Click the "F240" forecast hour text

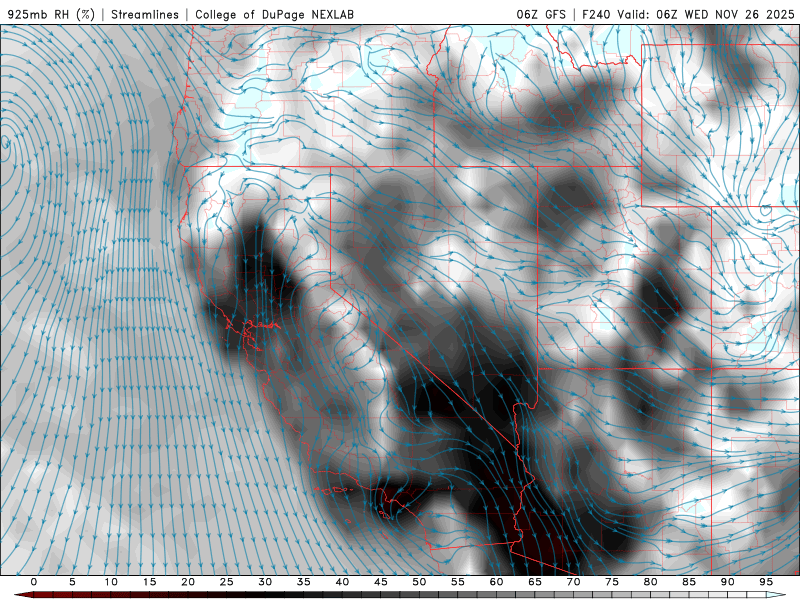click(x=596, y=14)
